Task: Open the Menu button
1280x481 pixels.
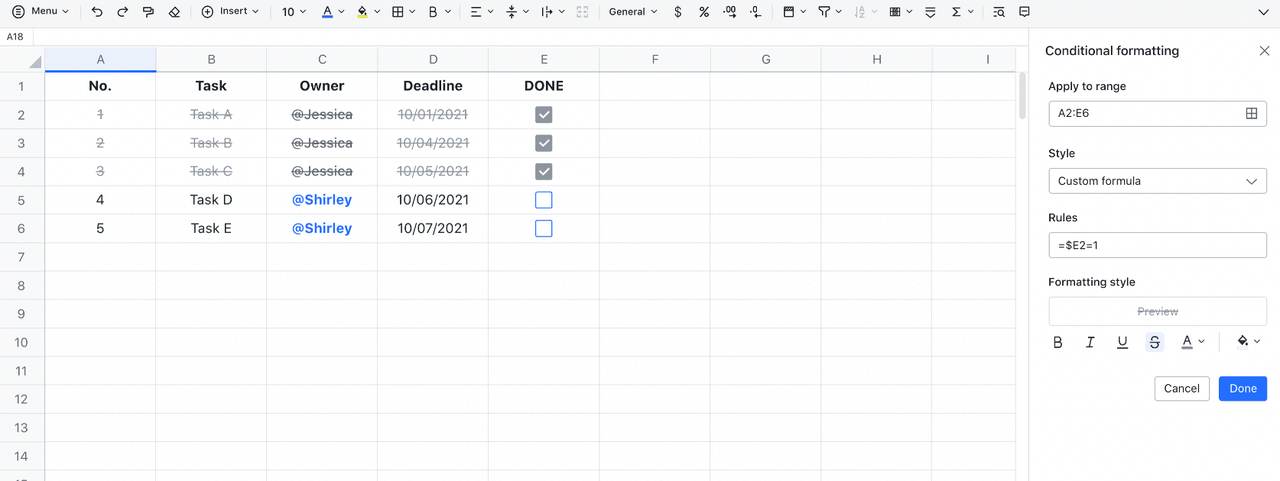Action: [x=40, y=12]
